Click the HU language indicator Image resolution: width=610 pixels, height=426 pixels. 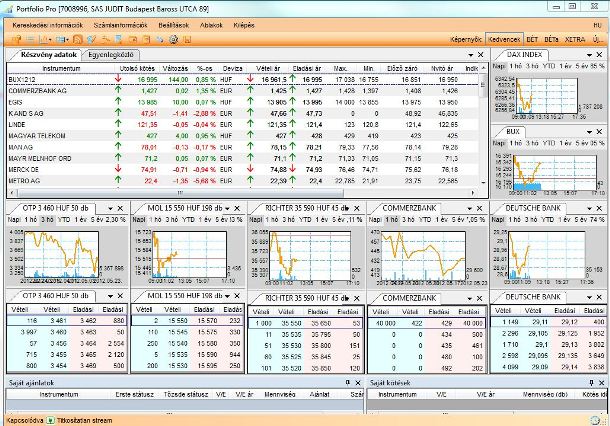click(x=598, y=25)
